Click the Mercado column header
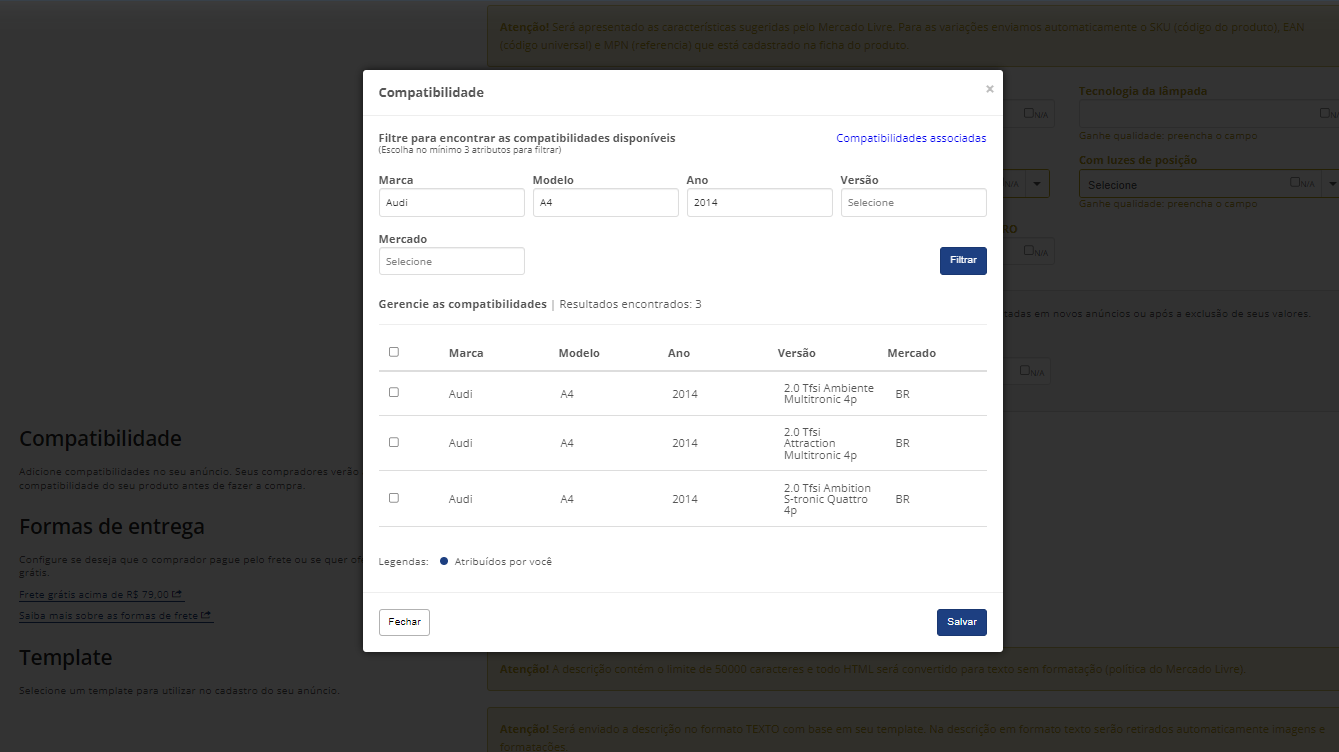 click(912, 353)
